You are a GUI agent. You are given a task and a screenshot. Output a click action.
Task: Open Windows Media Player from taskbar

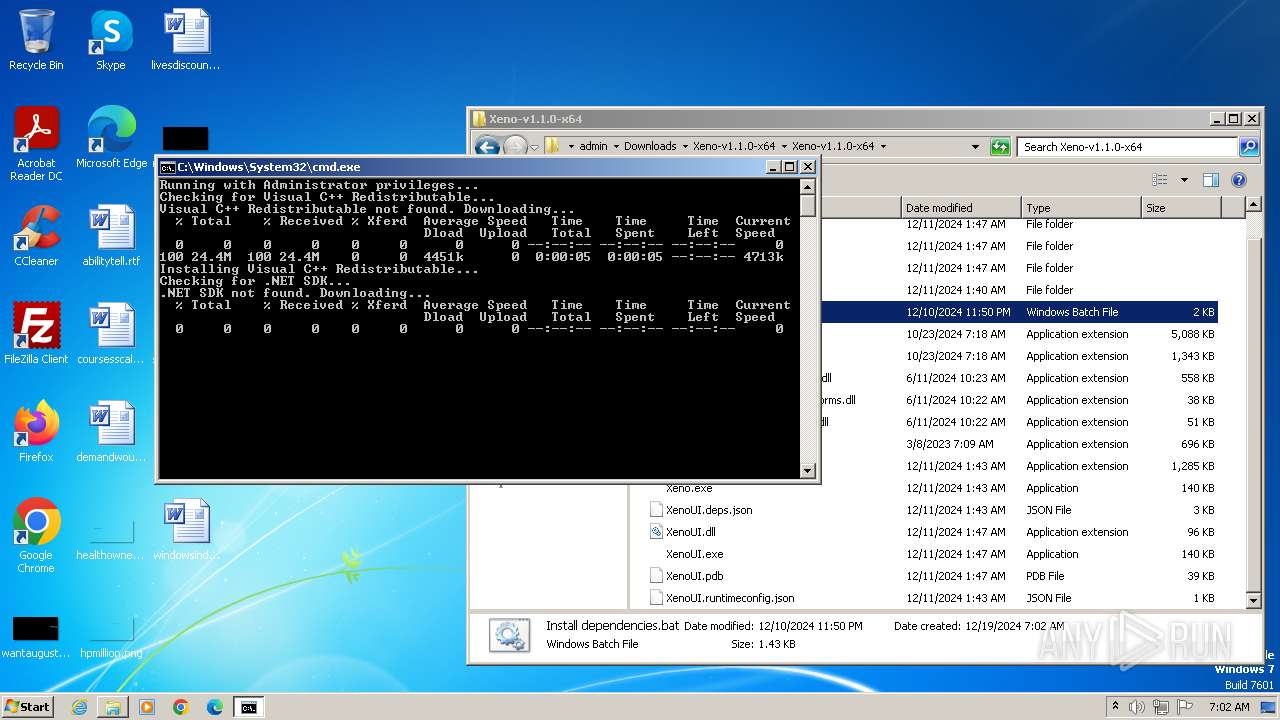[x=147, y=707]
